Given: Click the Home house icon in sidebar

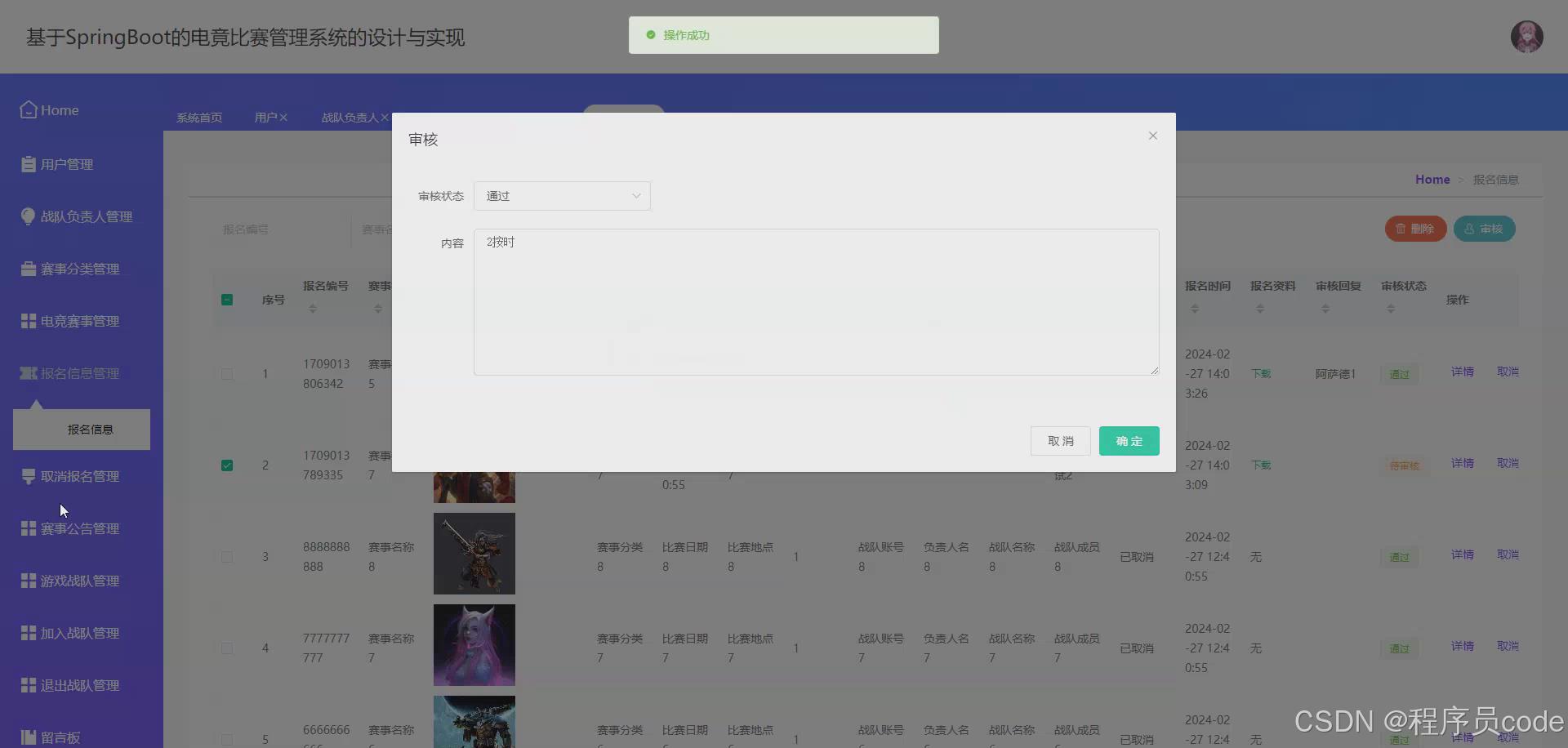Looking at the screenshot, I should click(x=28, y=109).
